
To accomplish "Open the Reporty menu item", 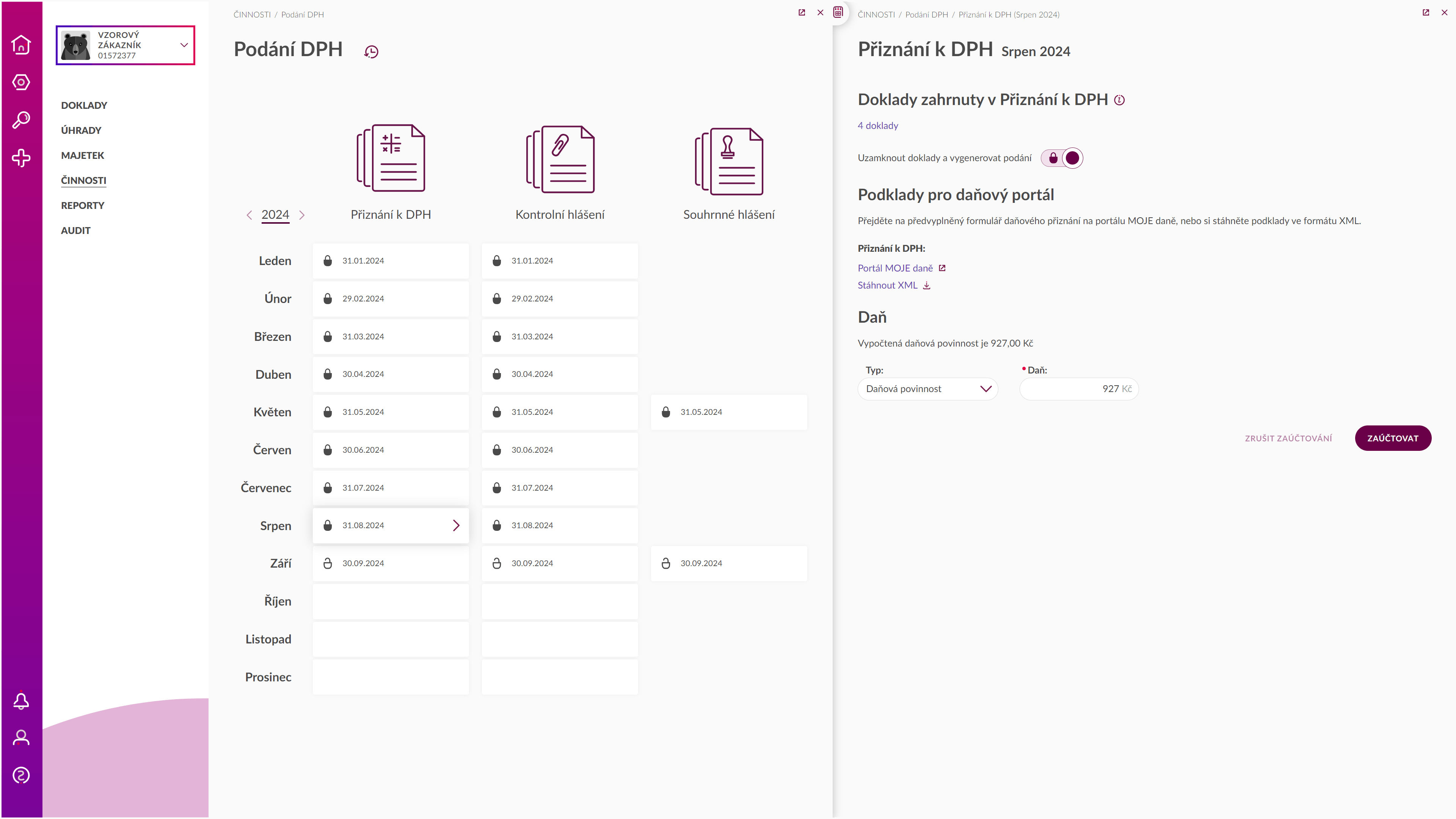I will 83,206.
